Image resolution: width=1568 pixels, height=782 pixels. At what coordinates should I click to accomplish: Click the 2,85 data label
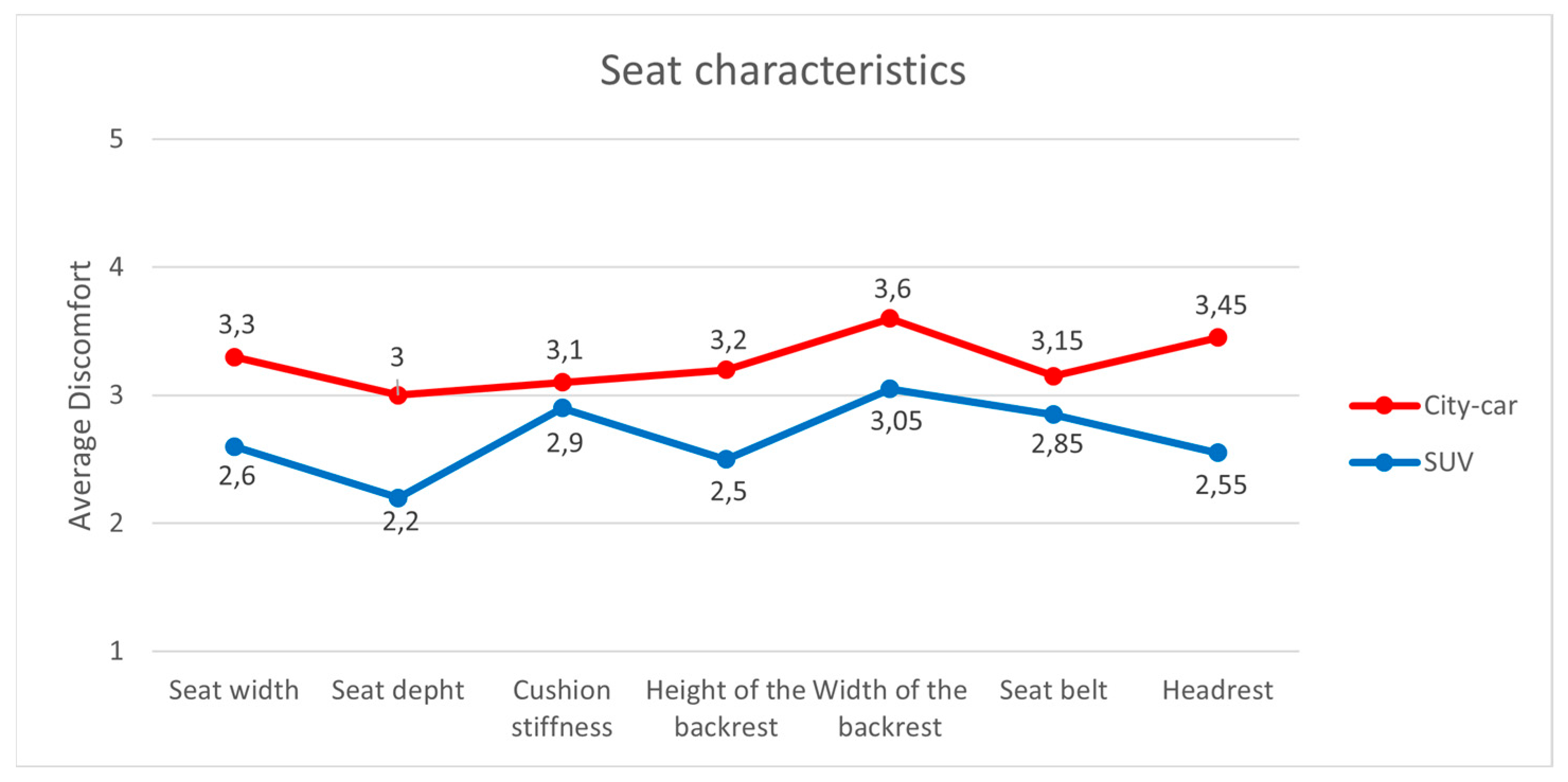(x=1057, y=444)
